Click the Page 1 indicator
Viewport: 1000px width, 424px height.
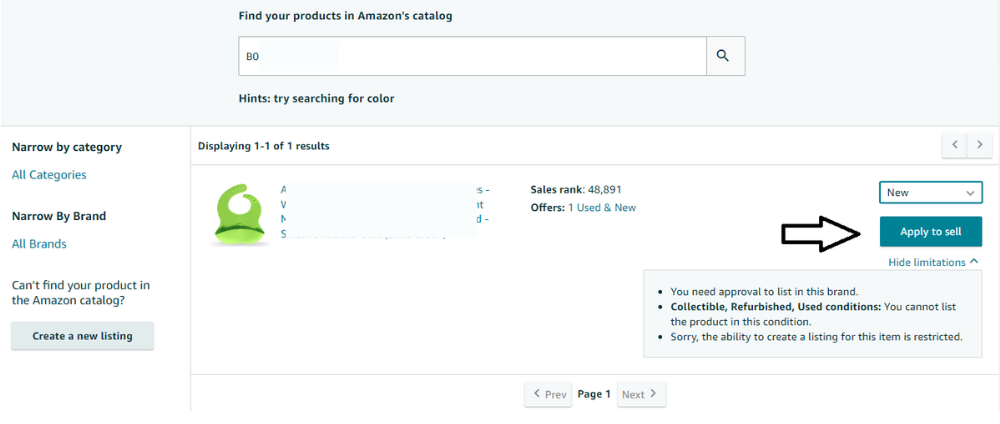point(594,394)
